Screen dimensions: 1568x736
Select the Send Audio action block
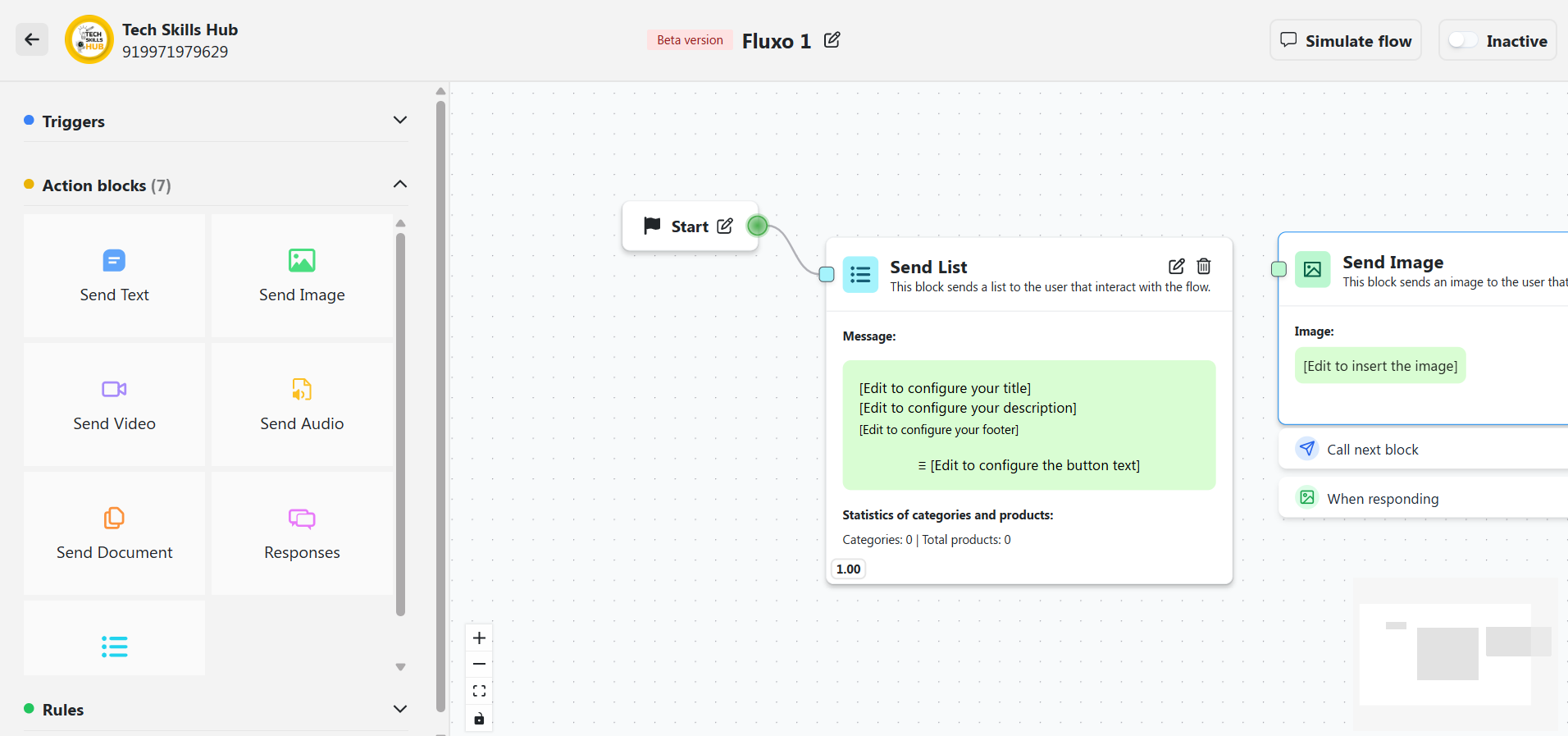click(x=302, y=404)
